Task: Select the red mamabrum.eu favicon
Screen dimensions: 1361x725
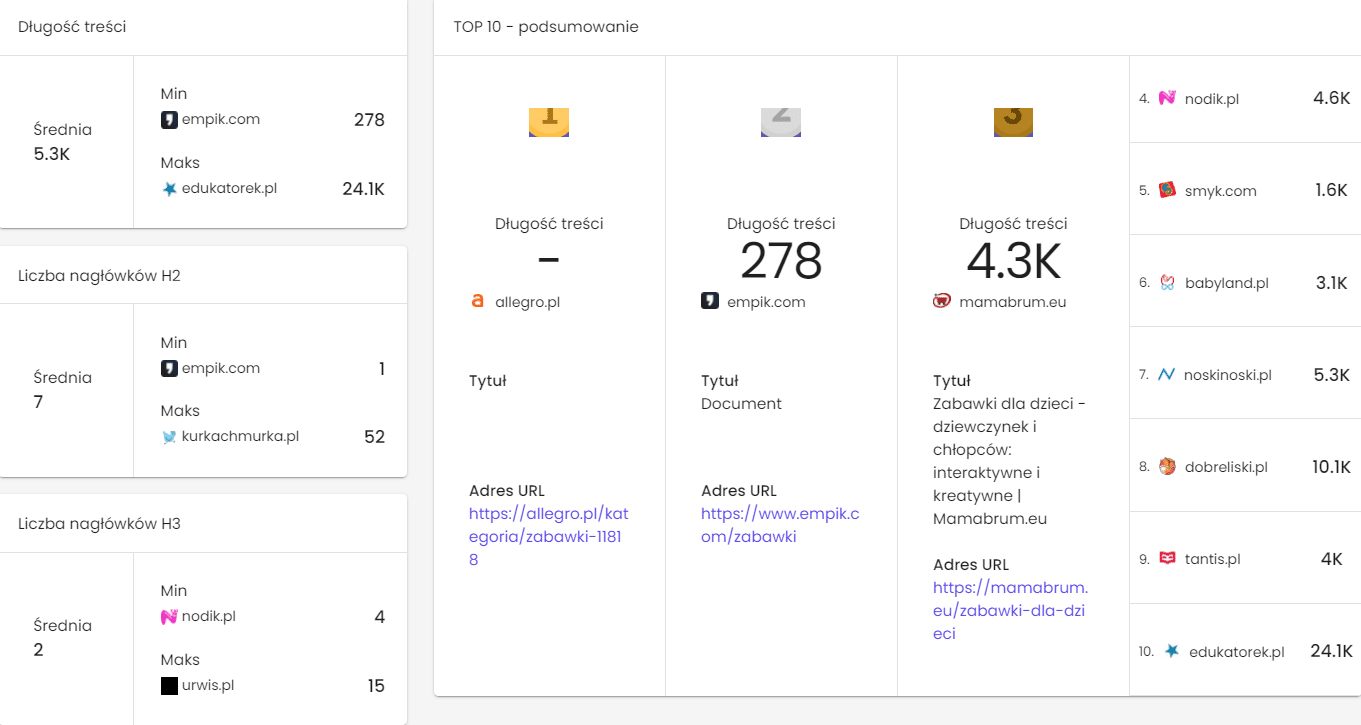Action: [x=942, y=301]
